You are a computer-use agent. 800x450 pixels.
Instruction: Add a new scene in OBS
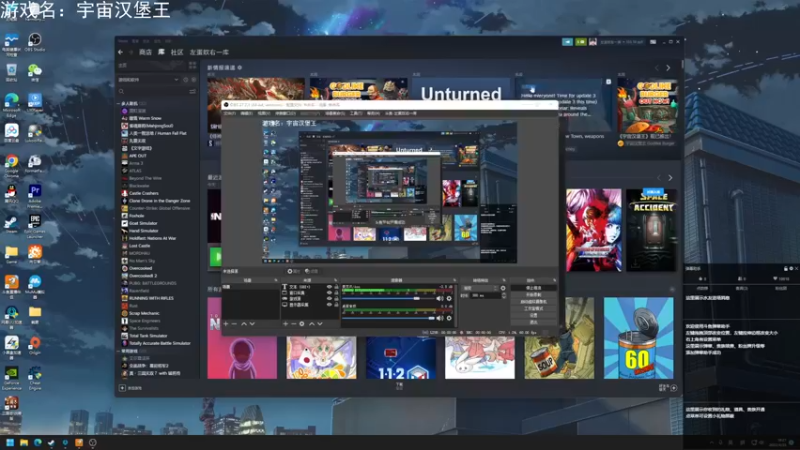226,323
